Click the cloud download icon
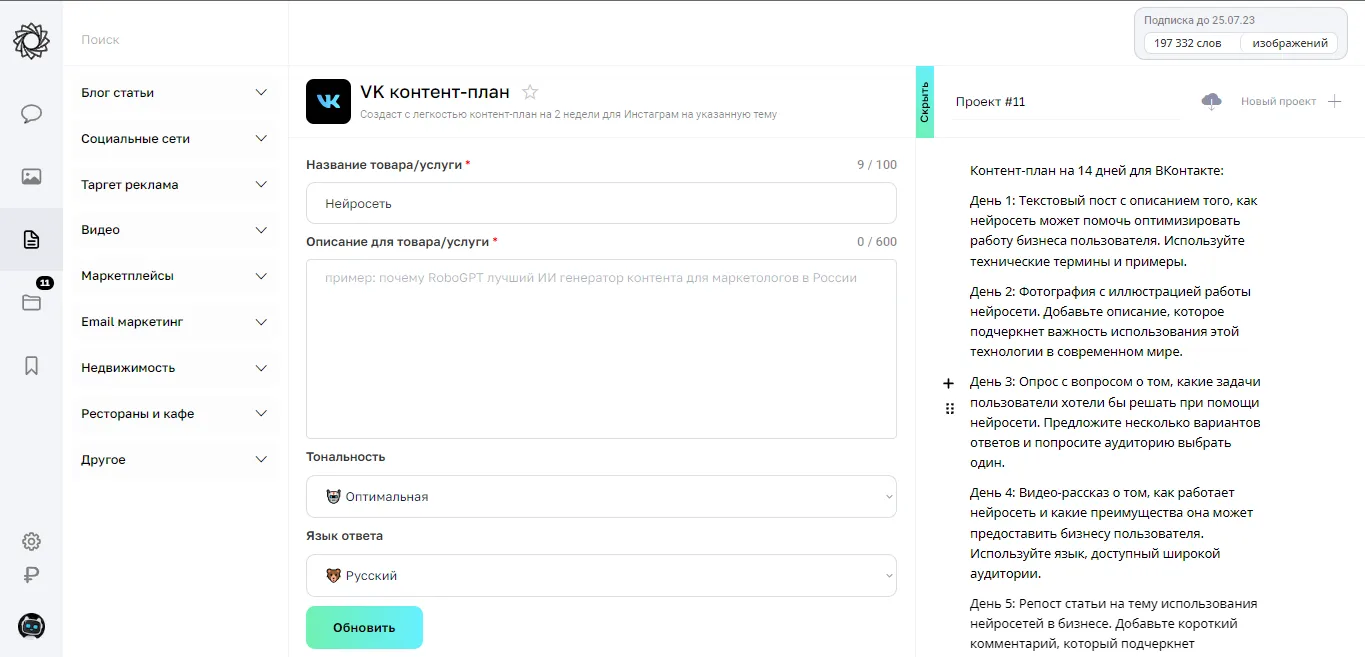The width and height of the screenshot is (1365, 657). pyautogui.click(x=1211, y=101)
